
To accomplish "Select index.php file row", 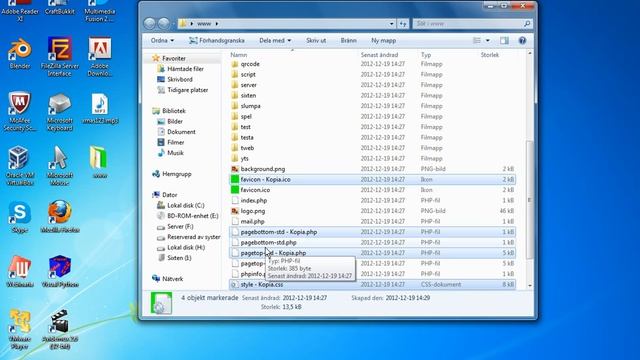I will (x=372, y=200).
